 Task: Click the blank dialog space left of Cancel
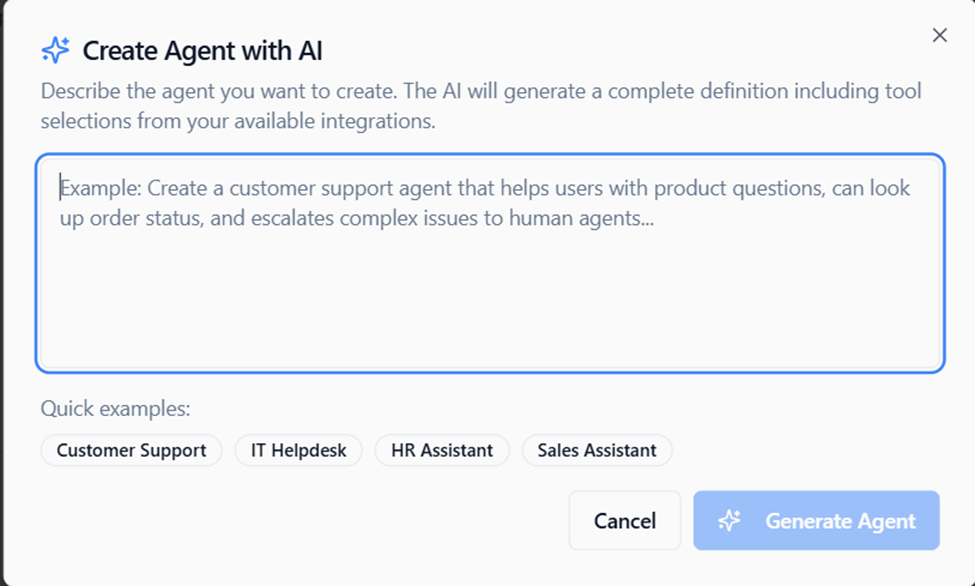(300, 520)
